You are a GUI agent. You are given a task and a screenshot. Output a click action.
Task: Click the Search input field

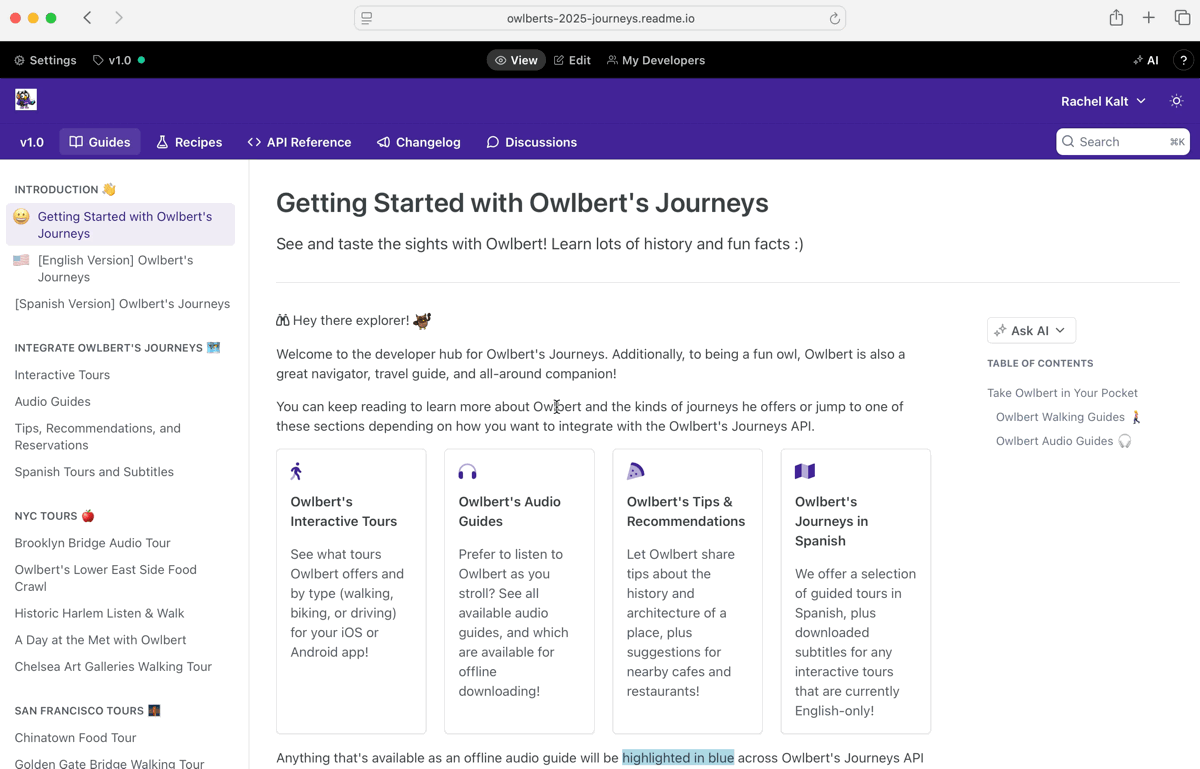(1123, 142)
